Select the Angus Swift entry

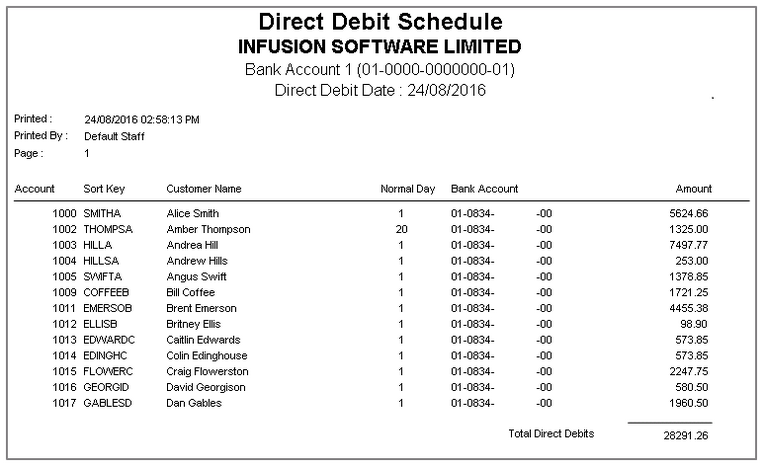click(x=381, y=277)
